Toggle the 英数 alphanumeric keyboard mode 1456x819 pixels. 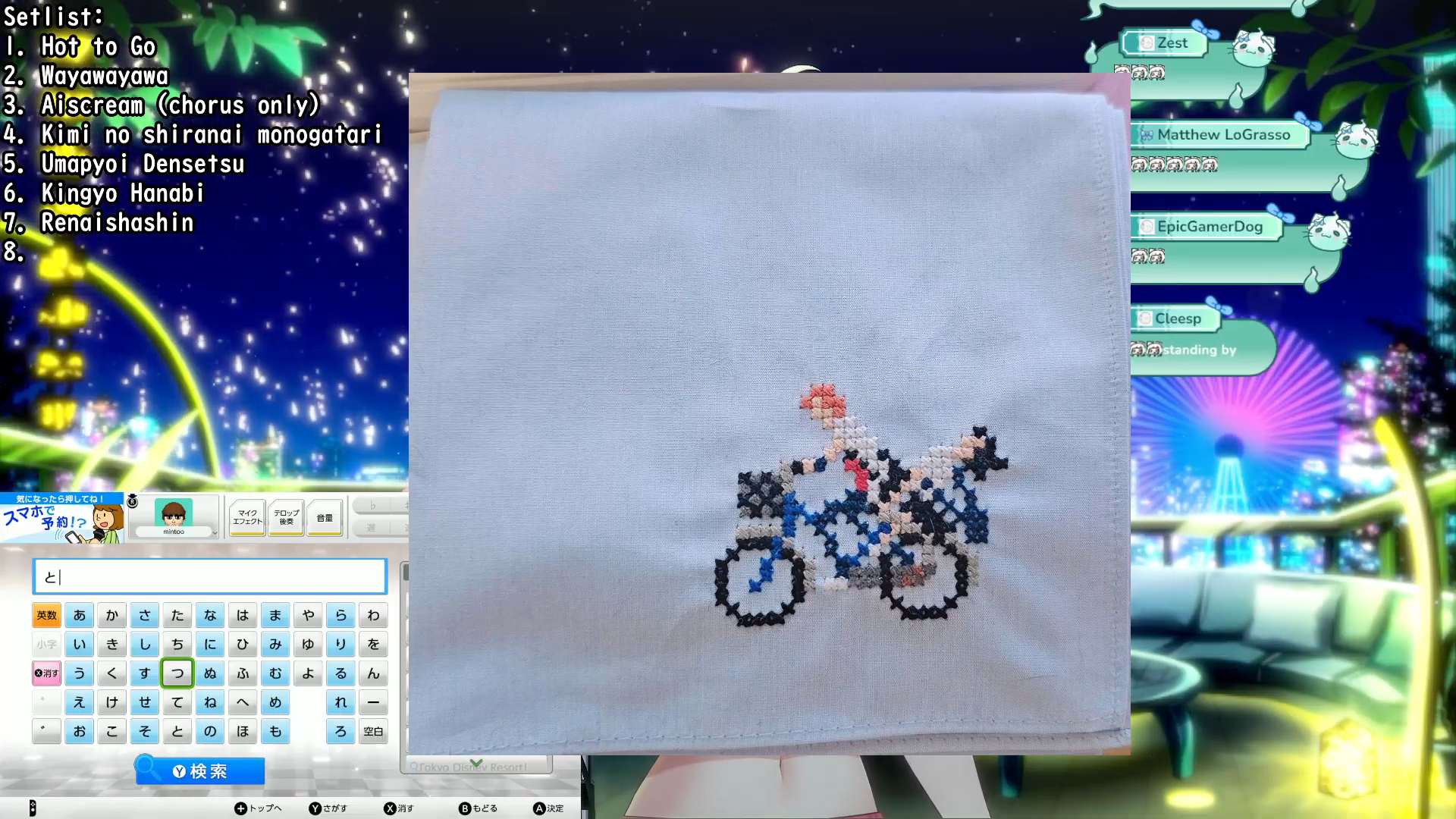point(46,615)
